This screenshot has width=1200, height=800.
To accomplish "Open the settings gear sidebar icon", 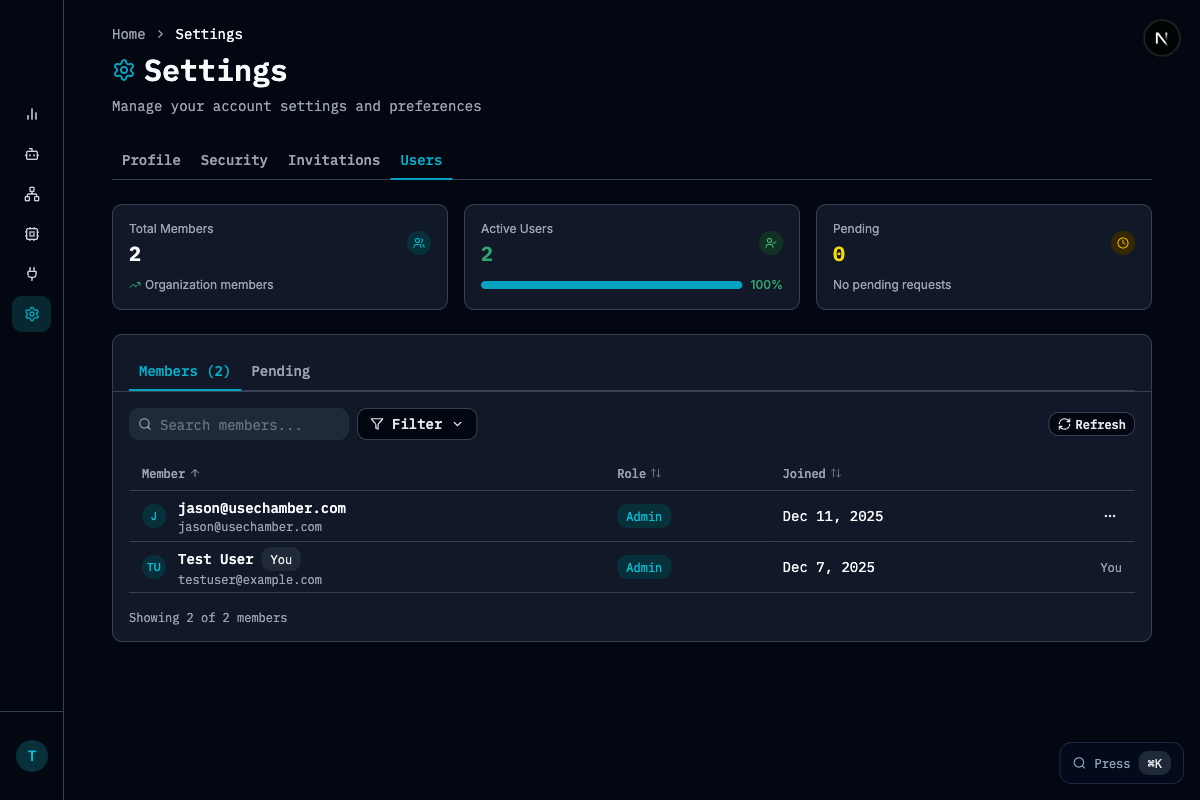I will coord(32,314).
